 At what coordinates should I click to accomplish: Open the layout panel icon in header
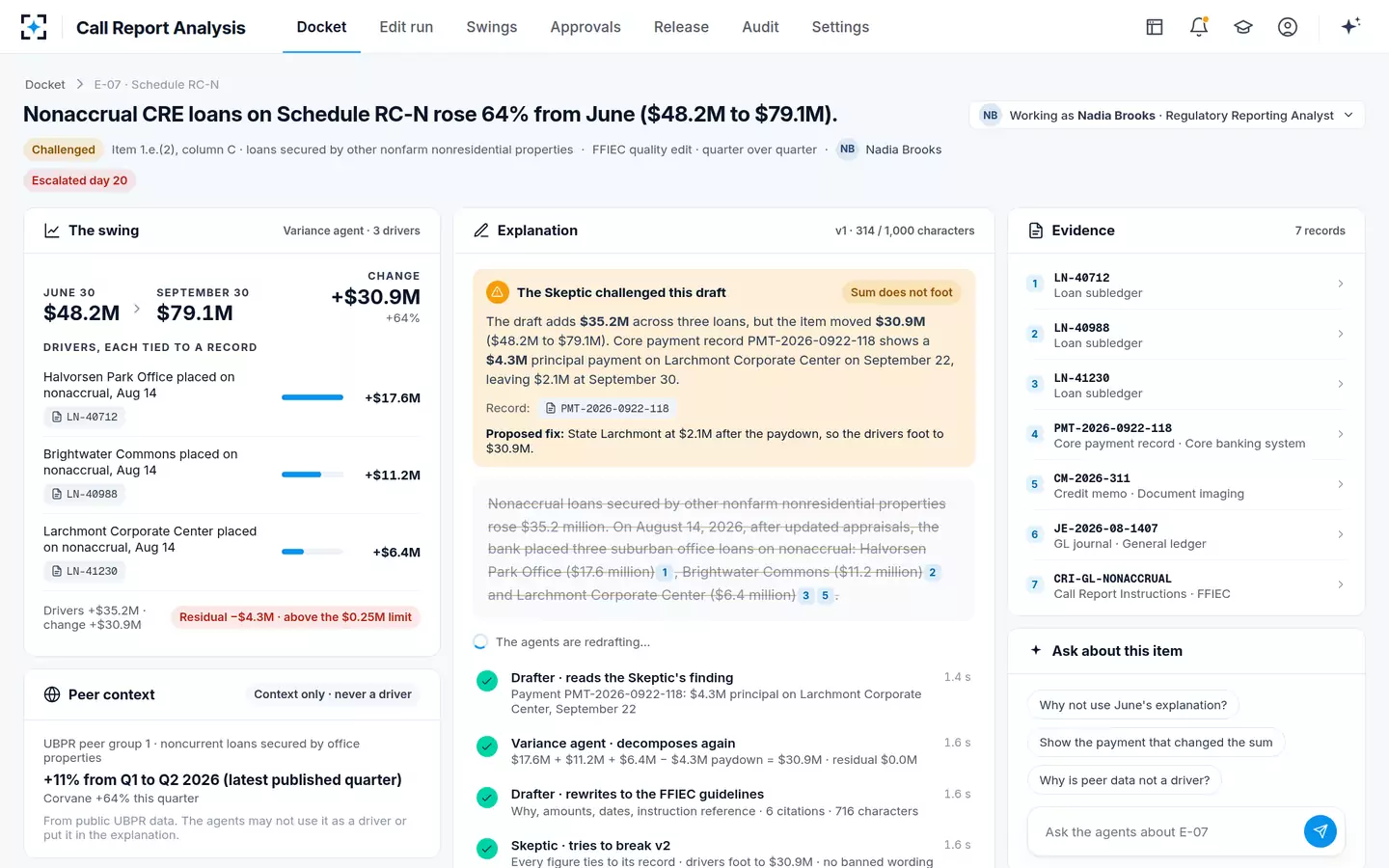1155,27
